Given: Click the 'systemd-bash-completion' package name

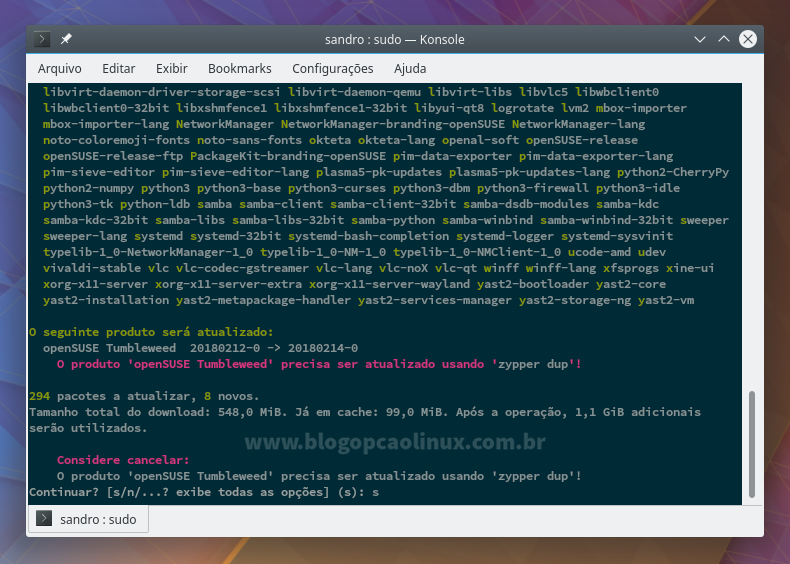Looking at the screenshot, I should [x=368, y=236].
